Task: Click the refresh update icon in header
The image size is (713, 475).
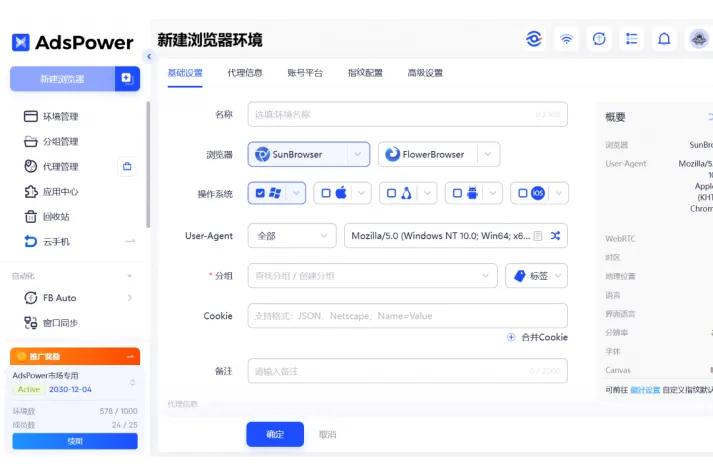Action: point(599,39)
